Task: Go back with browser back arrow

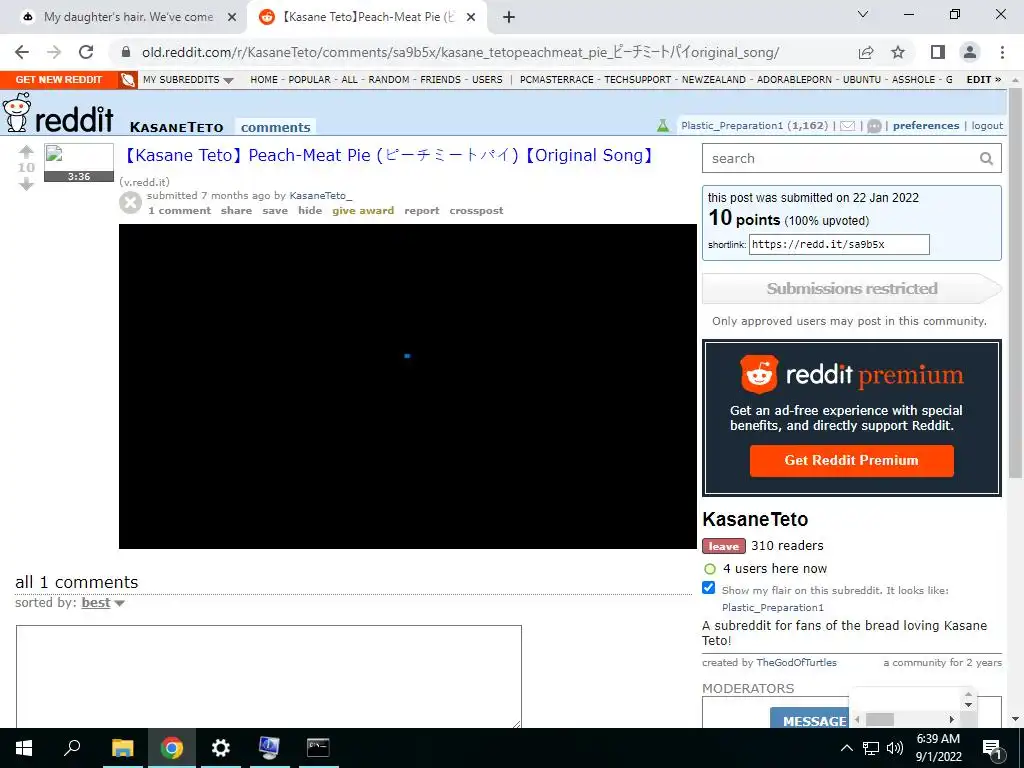Action: 22,52
